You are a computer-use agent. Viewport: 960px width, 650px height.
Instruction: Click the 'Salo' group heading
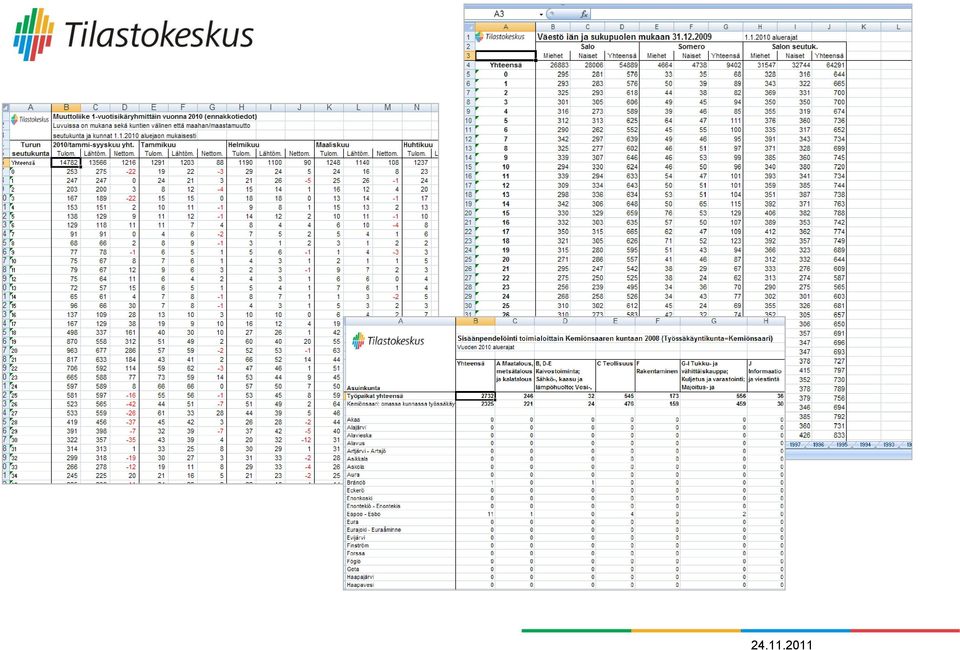point(587,47)
